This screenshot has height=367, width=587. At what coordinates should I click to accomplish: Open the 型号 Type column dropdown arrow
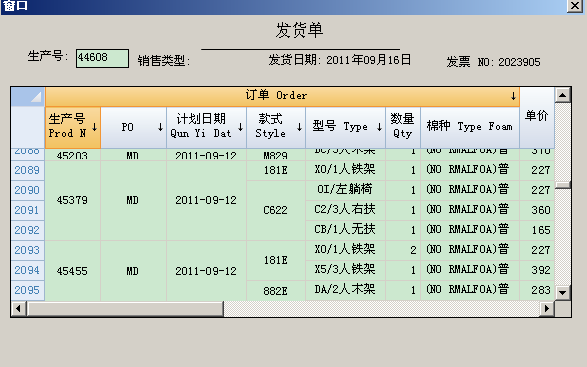(379, 127)
